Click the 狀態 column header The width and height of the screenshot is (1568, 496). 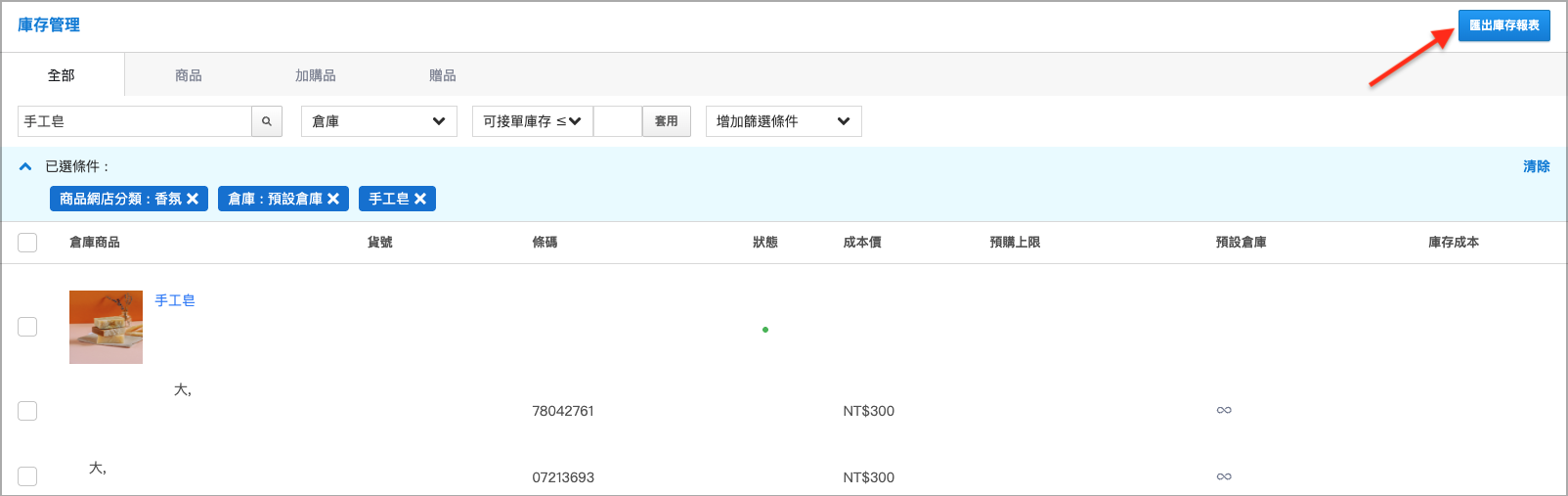click(x=765, y=243)
